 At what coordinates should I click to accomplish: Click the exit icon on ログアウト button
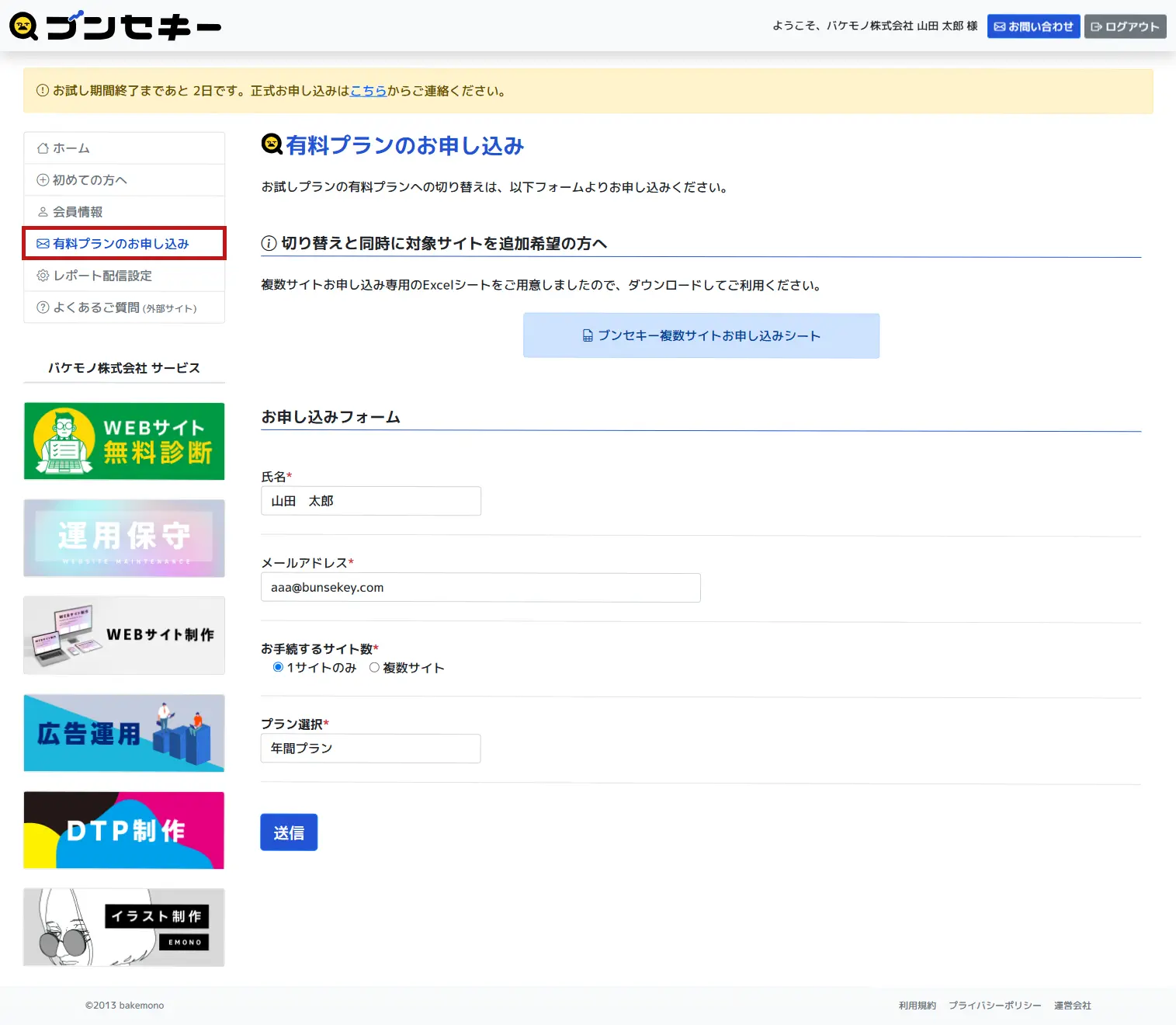(1097, 27)
